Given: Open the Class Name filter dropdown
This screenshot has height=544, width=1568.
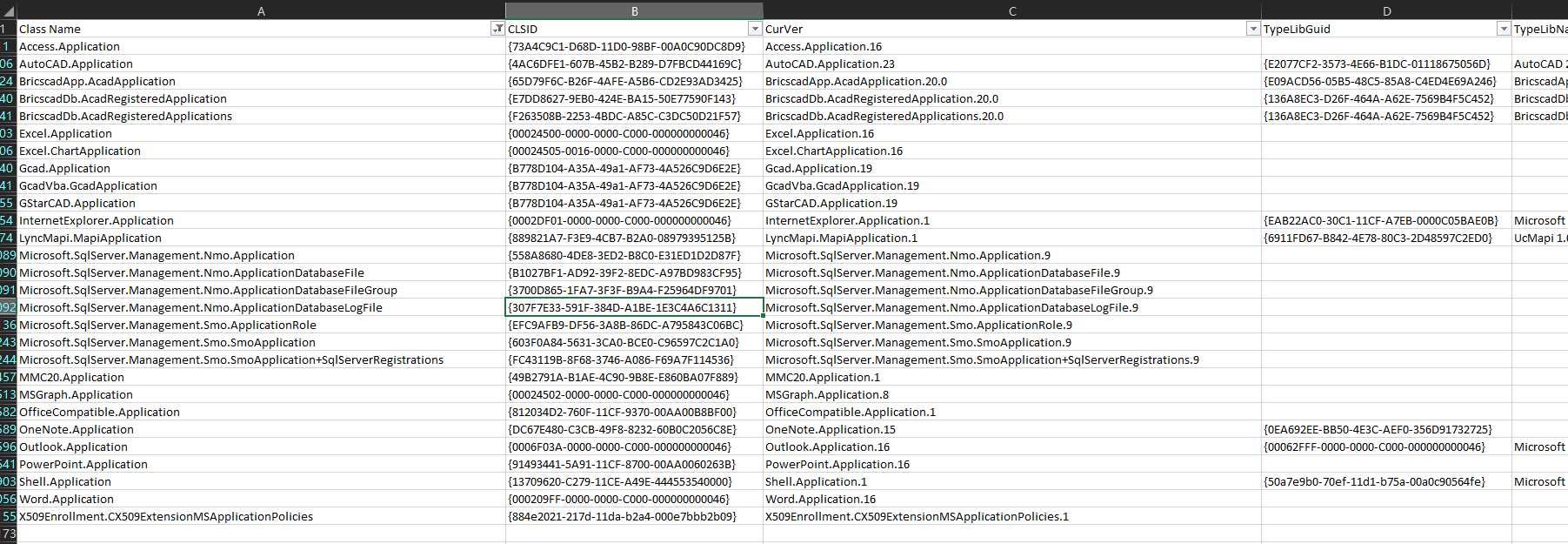Looking at the screenshot, I should coord(497,29).
